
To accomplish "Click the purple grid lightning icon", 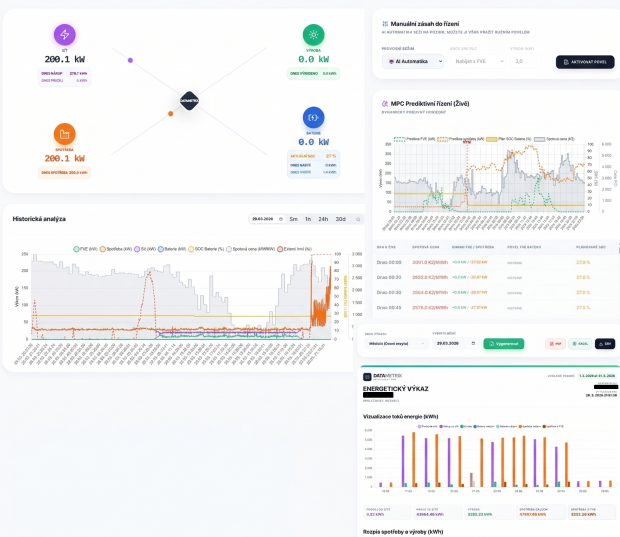I will (x=64, y=35).
